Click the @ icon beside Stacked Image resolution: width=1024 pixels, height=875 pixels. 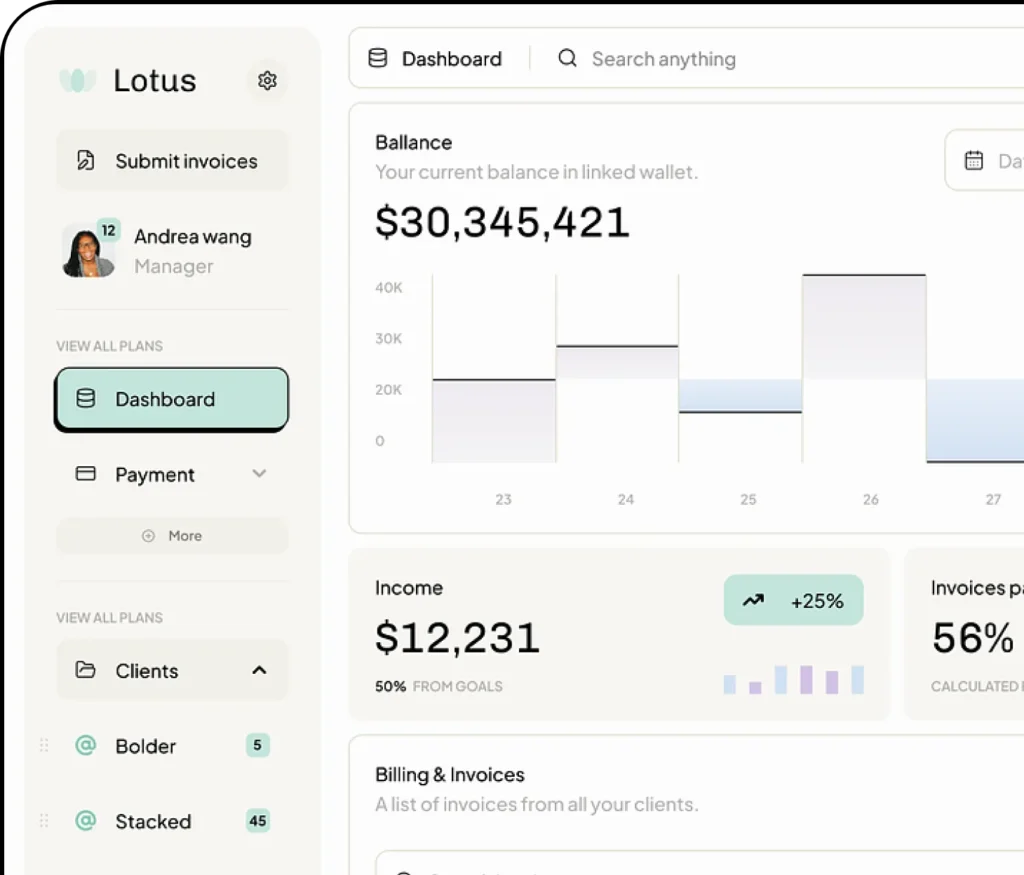tap(86, 821)
